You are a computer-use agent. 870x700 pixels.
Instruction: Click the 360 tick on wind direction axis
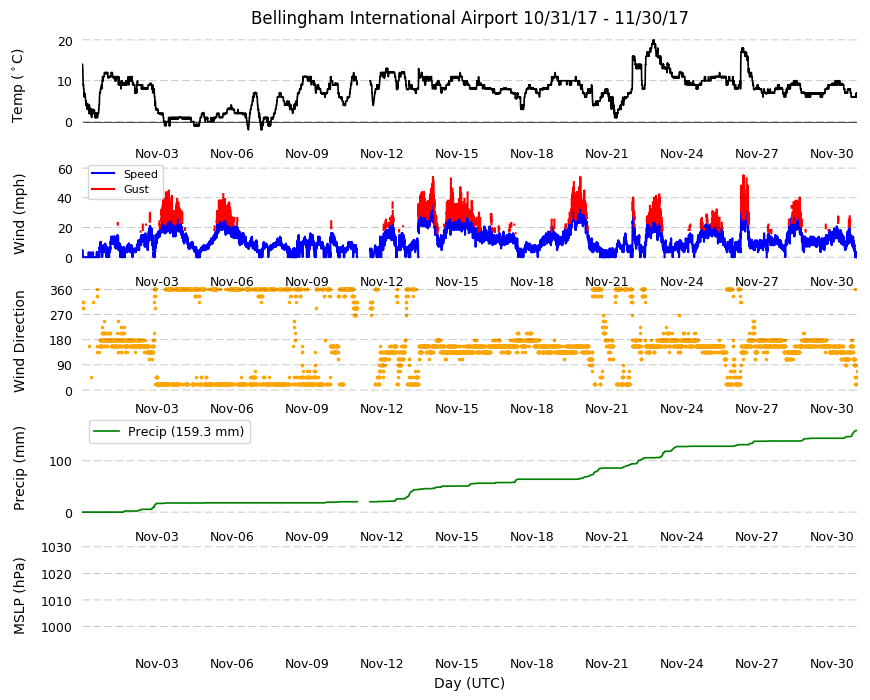click(x=61, y=291)
